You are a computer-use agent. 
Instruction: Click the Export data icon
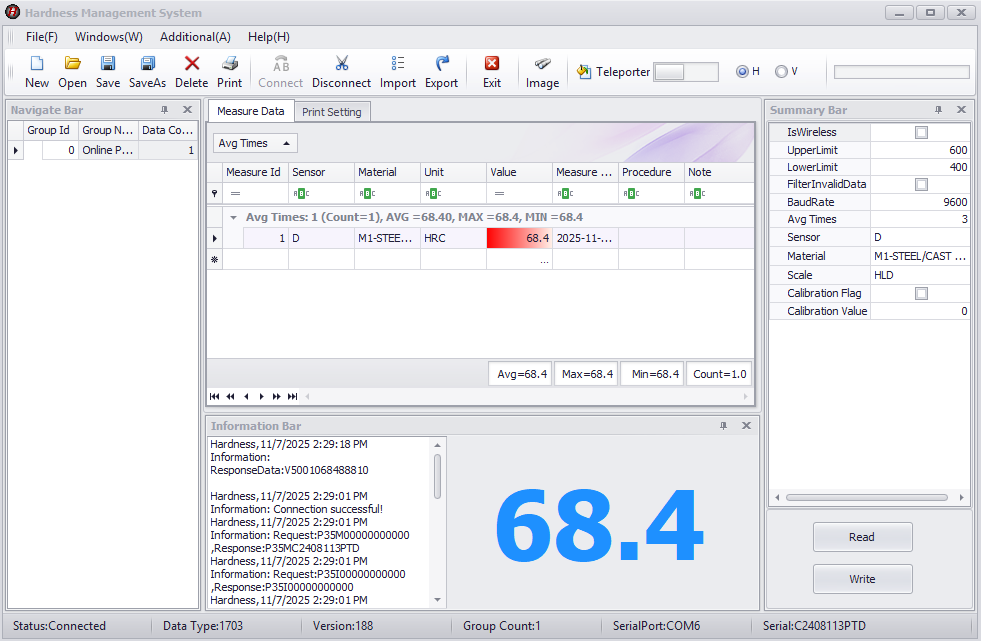[x=441, y=64]
